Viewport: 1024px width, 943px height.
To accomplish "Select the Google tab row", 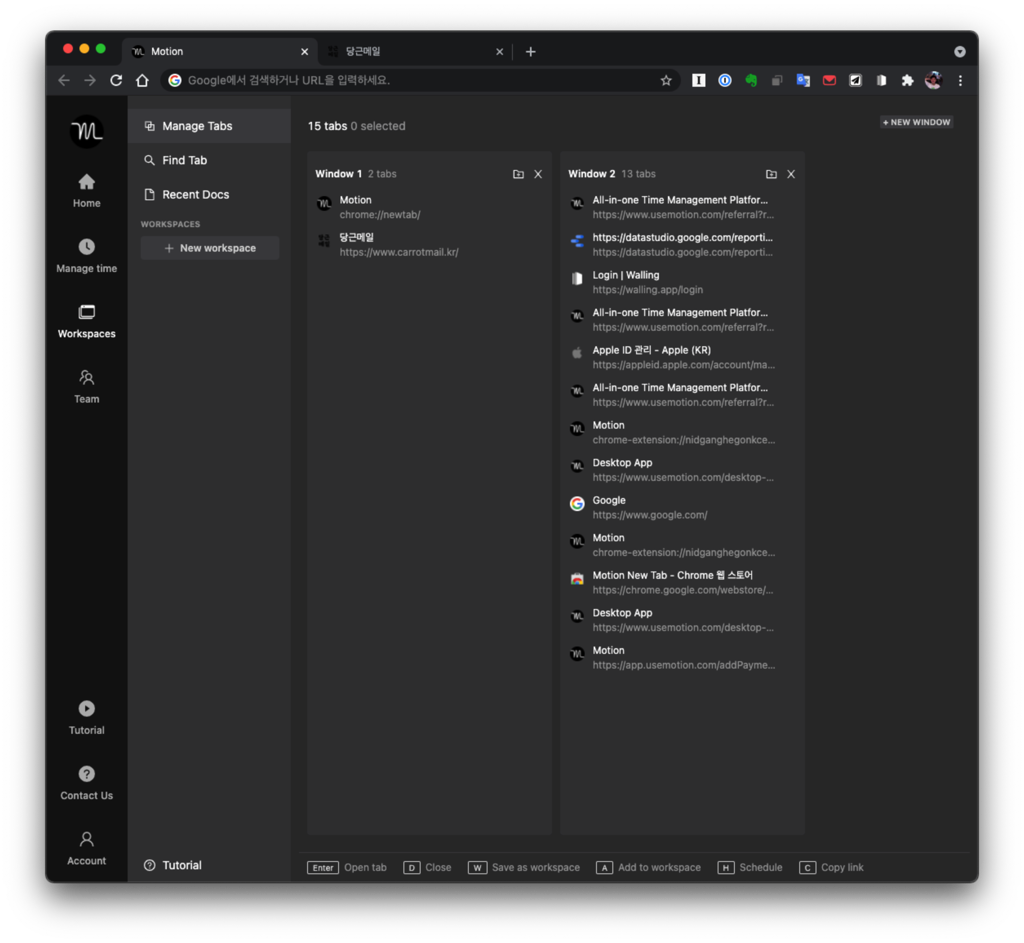I will click(682, 507).
